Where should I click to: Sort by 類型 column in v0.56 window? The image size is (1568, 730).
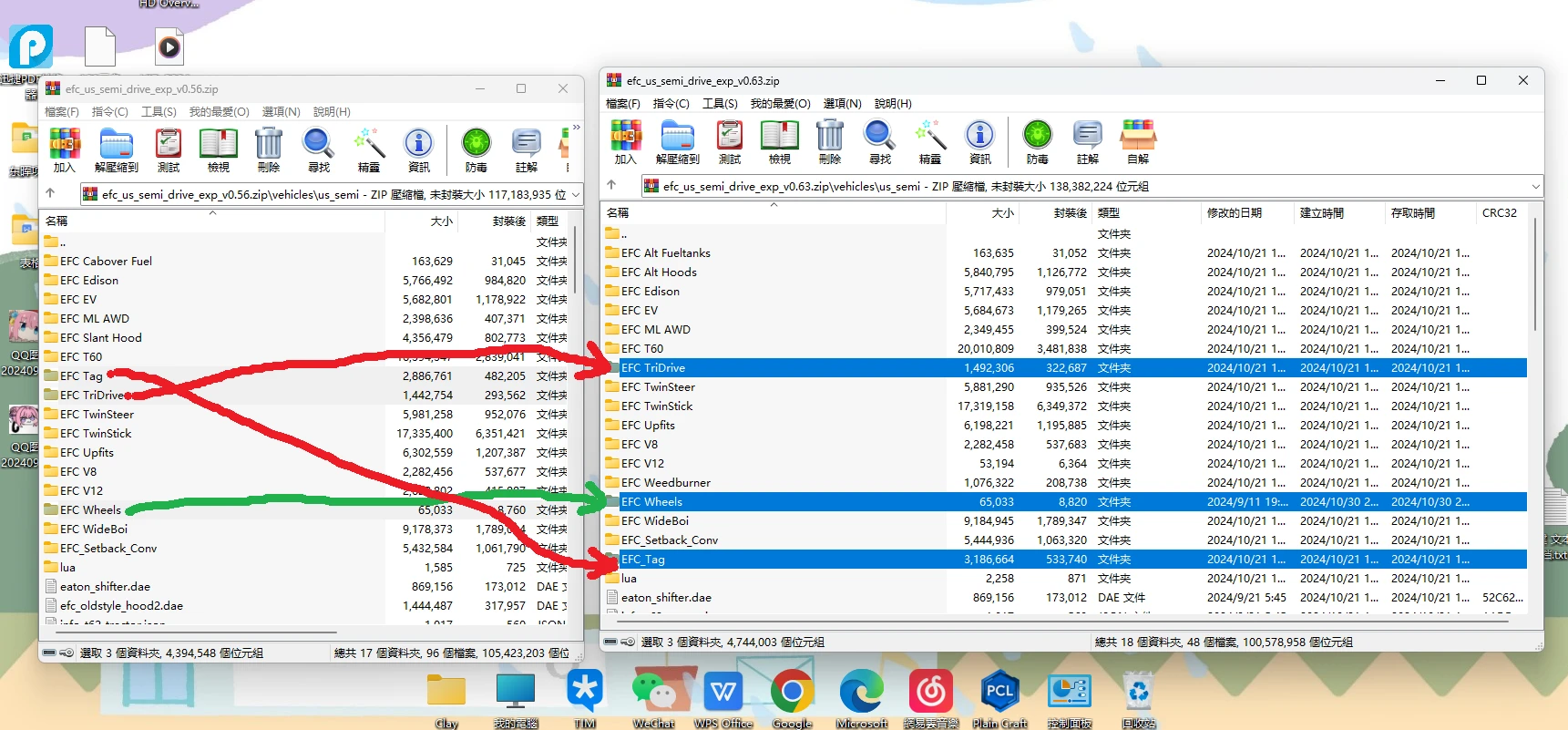click(x=549, y=221)
